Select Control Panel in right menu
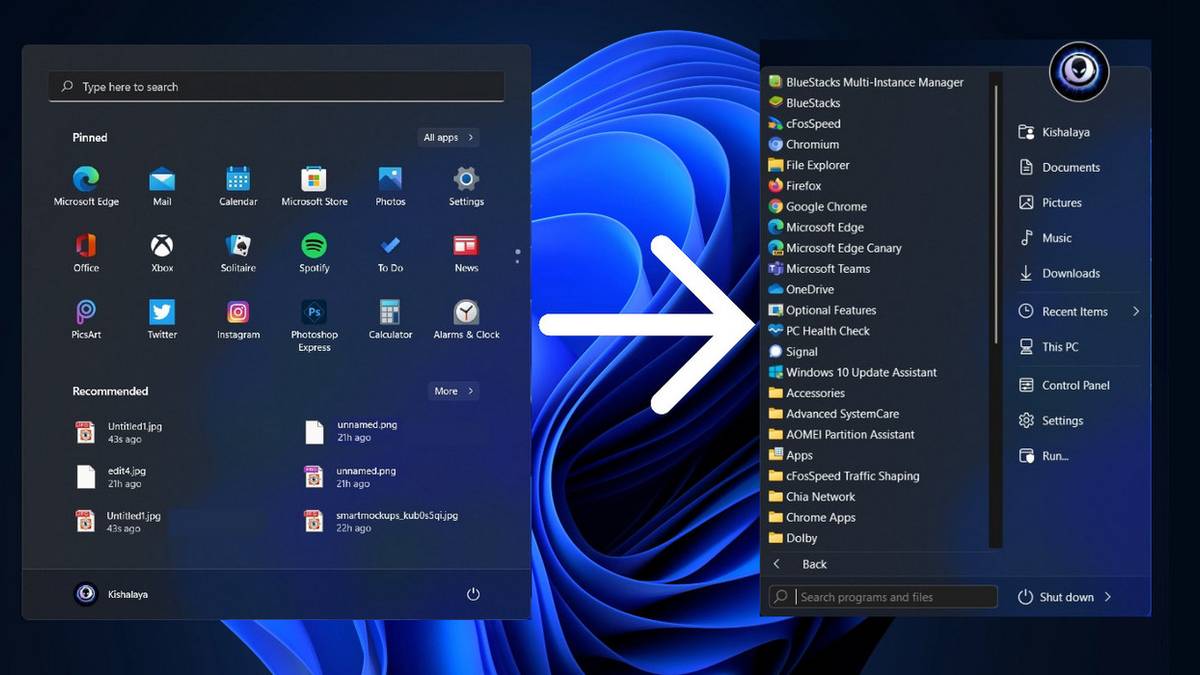1200x675 pixels. (x=1075, y=385)
